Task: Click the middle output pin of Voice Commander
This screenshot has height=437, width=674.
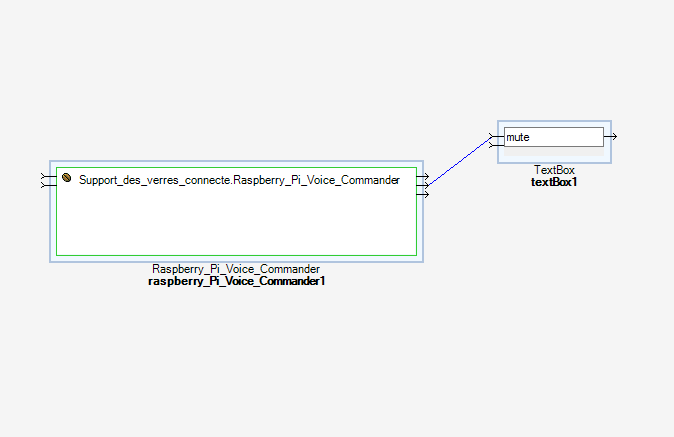Action: tap(424, 185)
